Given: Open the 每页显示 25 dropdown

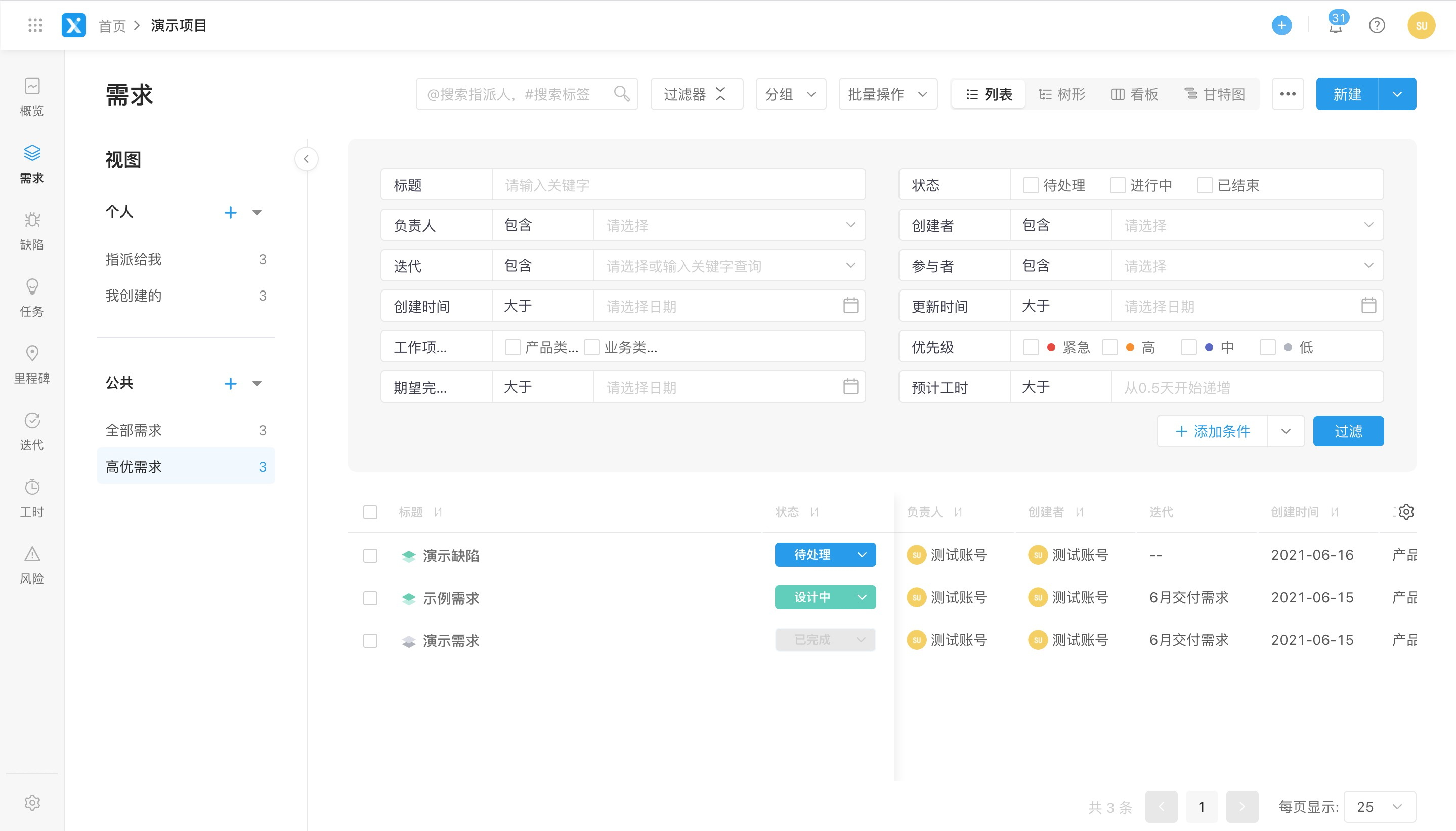Looking at the screenshot, I should coord(1380,807).
